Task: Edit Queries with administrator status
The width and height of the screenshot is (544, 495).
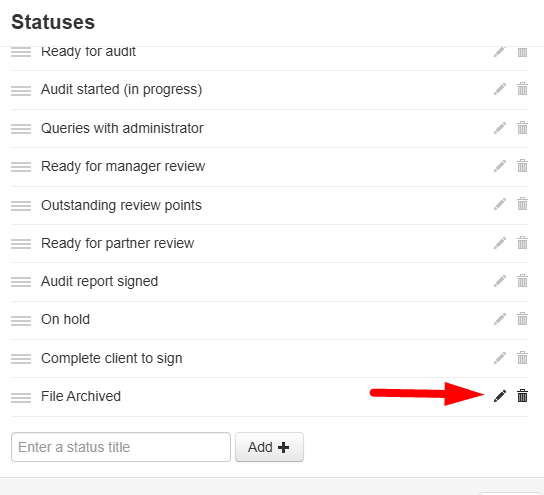Action: pos(500,128)
